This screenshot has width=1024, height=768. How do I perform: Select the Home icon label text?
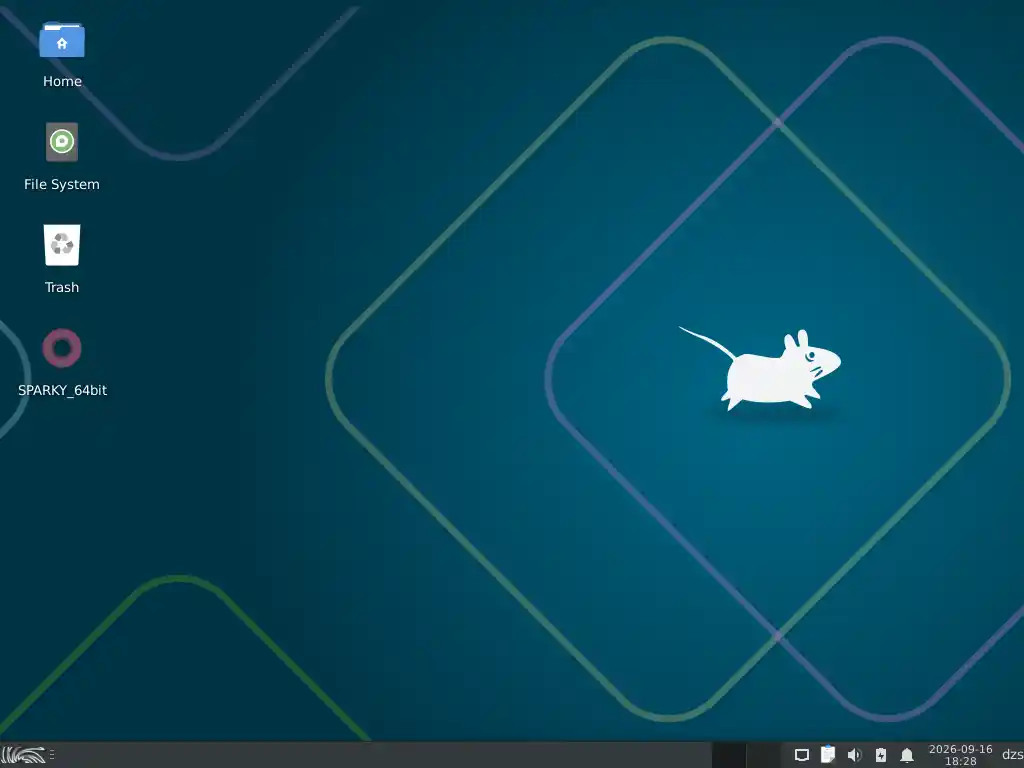tap(62, 82)
